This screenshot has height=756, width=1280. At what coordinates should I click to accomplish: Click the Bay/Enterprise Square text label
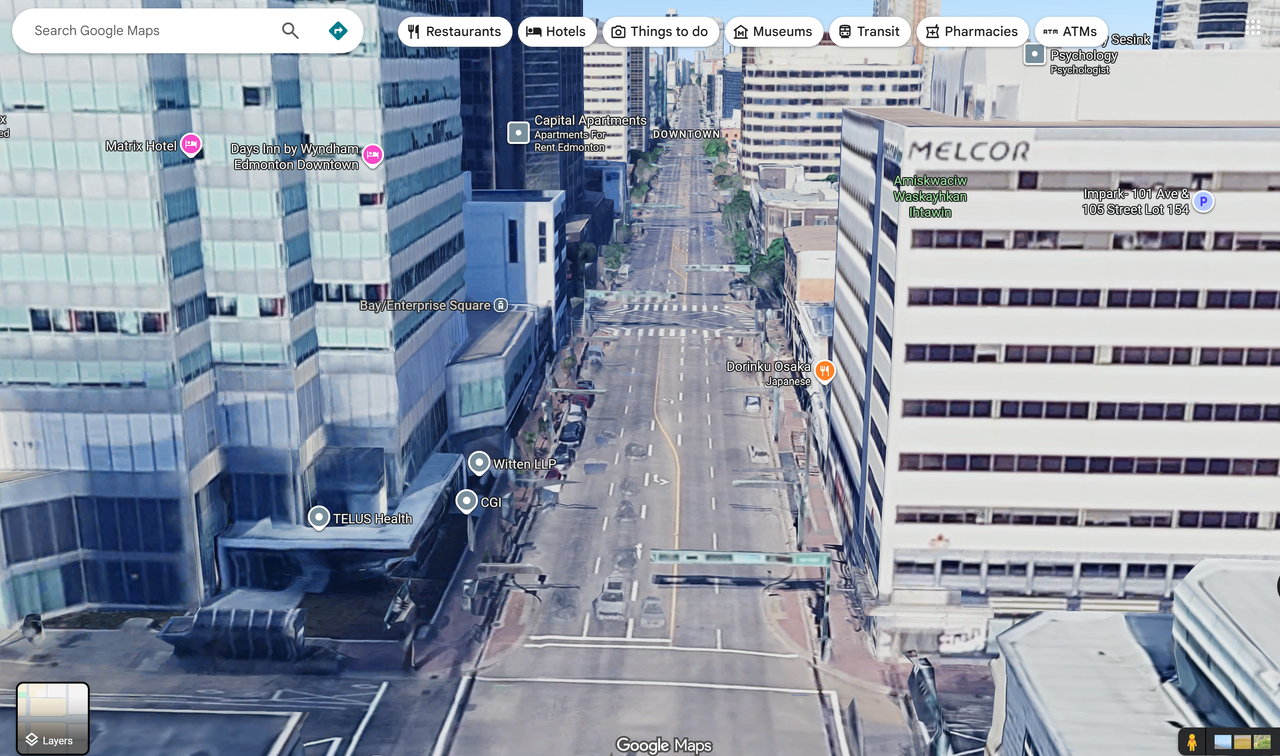tap(425, 306)
